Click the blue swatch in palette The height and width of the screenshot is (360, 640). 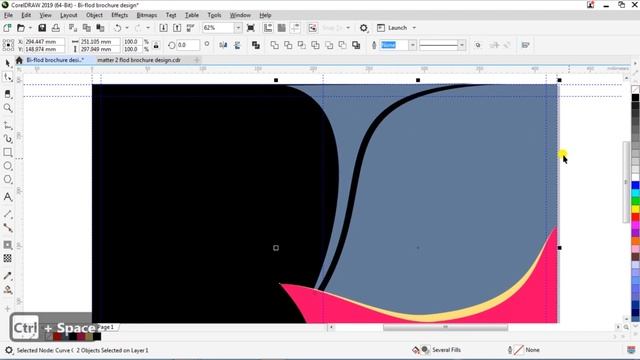pyautogui.click(x=636, y=186)
